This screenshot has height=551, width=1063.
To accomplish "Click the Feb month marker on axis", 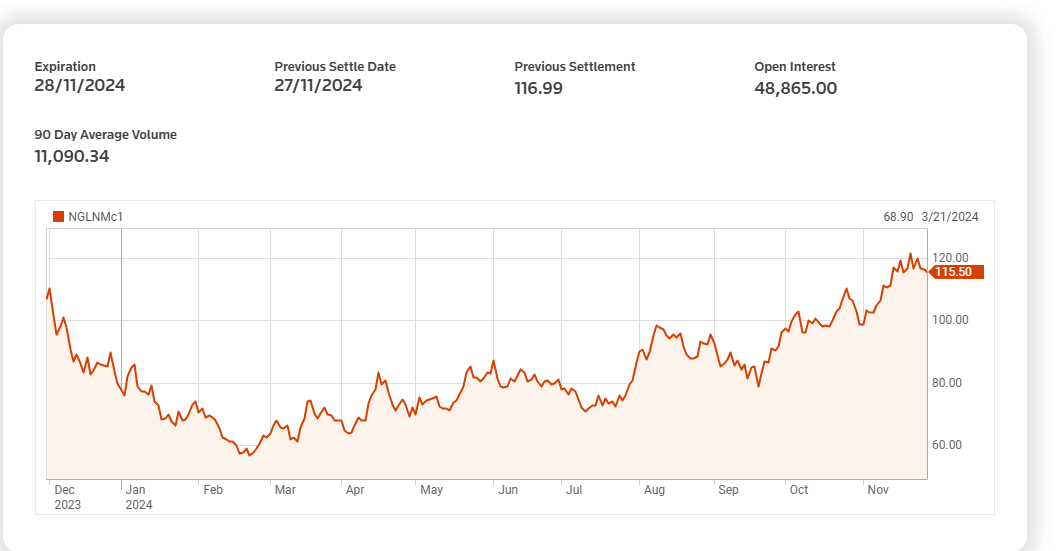I will [213, 489].
